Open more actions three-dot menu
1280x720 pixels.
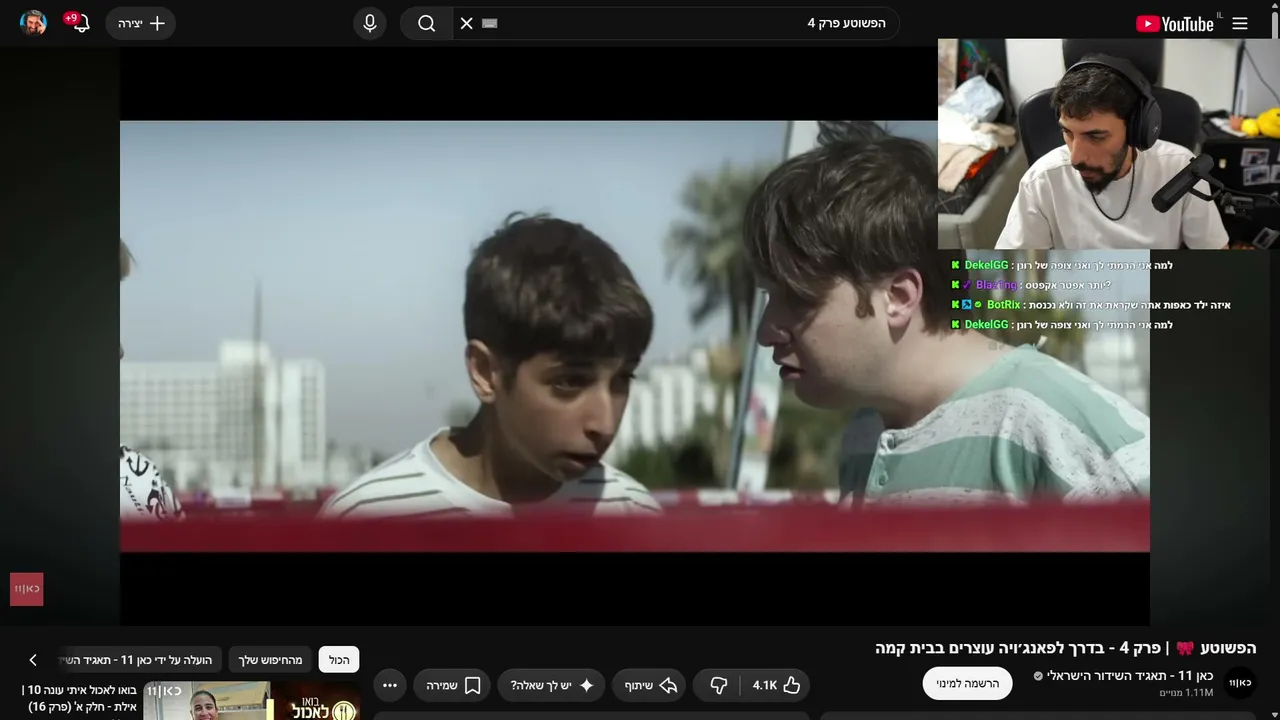pos(390,685)
